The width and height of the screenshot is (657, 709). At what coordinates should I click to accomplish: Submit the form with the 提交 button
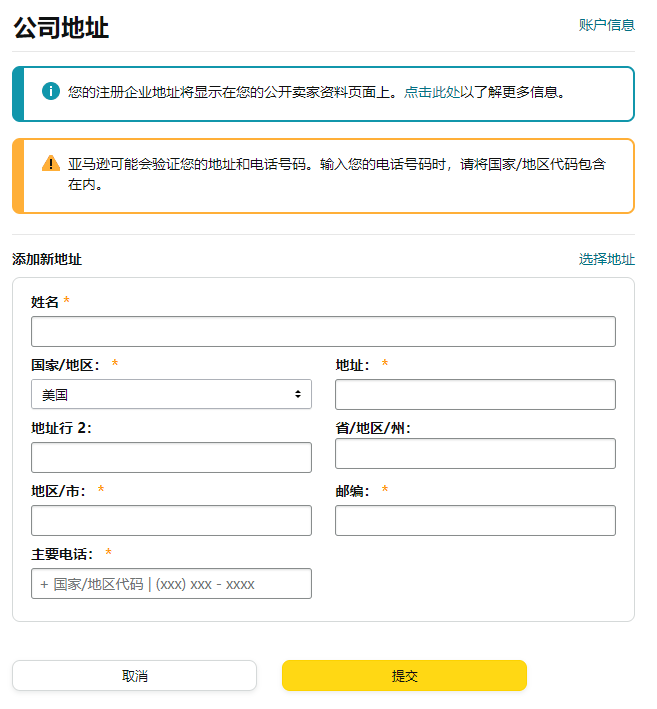tap(404, 676)
